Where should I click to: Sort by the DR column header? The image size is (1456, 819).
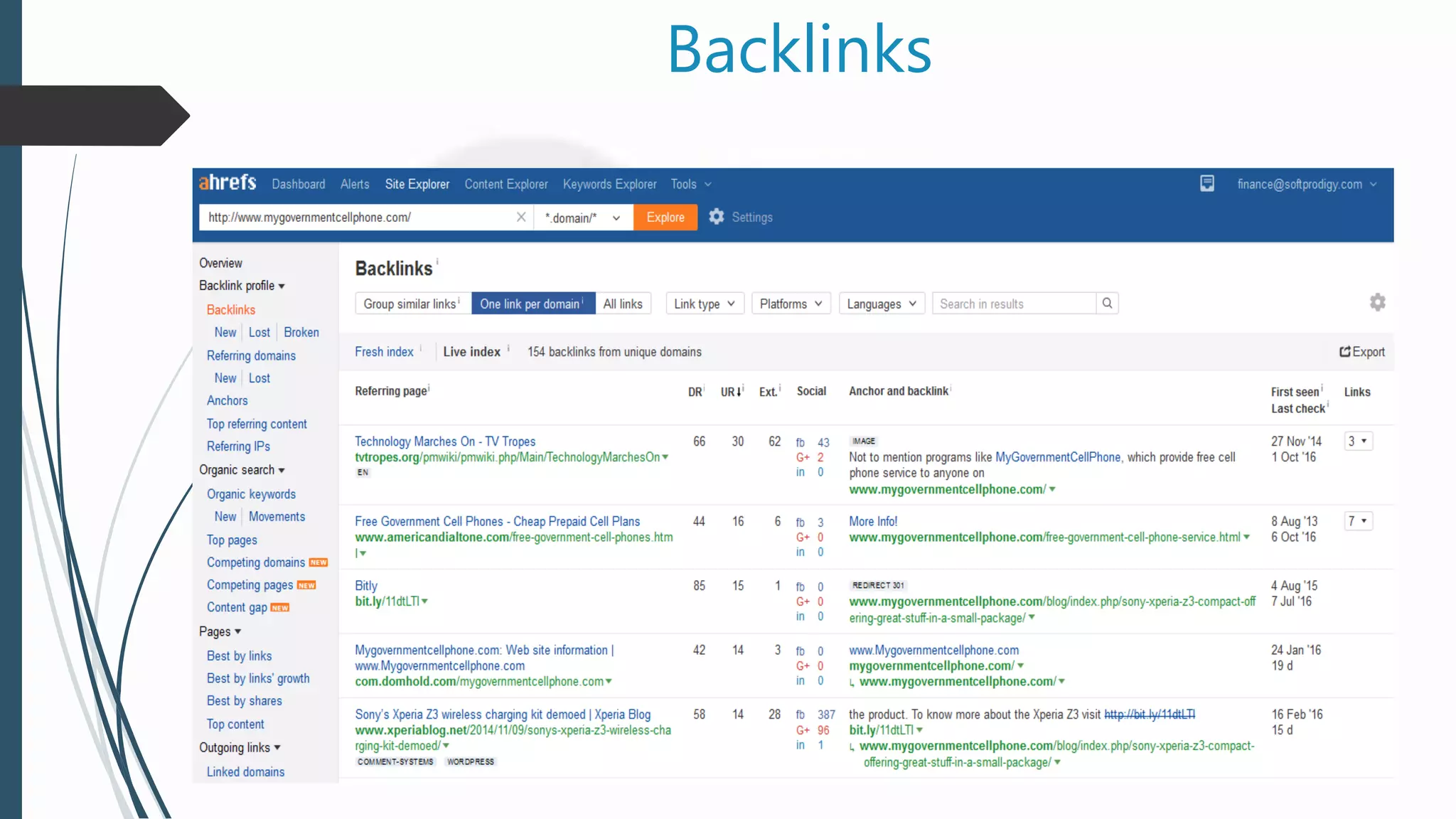click(695, 392)
